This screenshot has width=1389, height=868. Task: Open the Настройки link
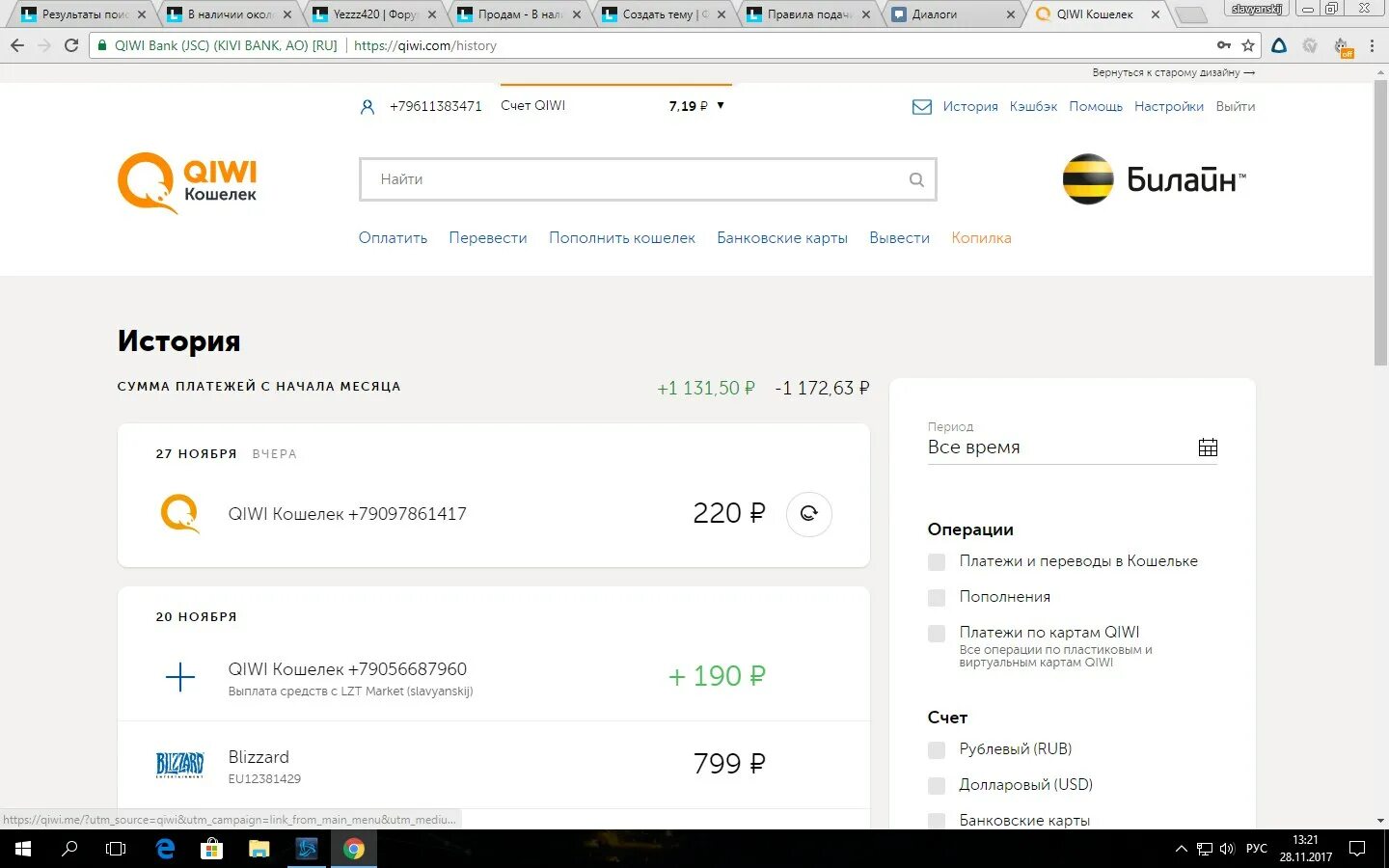pos(1169,107)
